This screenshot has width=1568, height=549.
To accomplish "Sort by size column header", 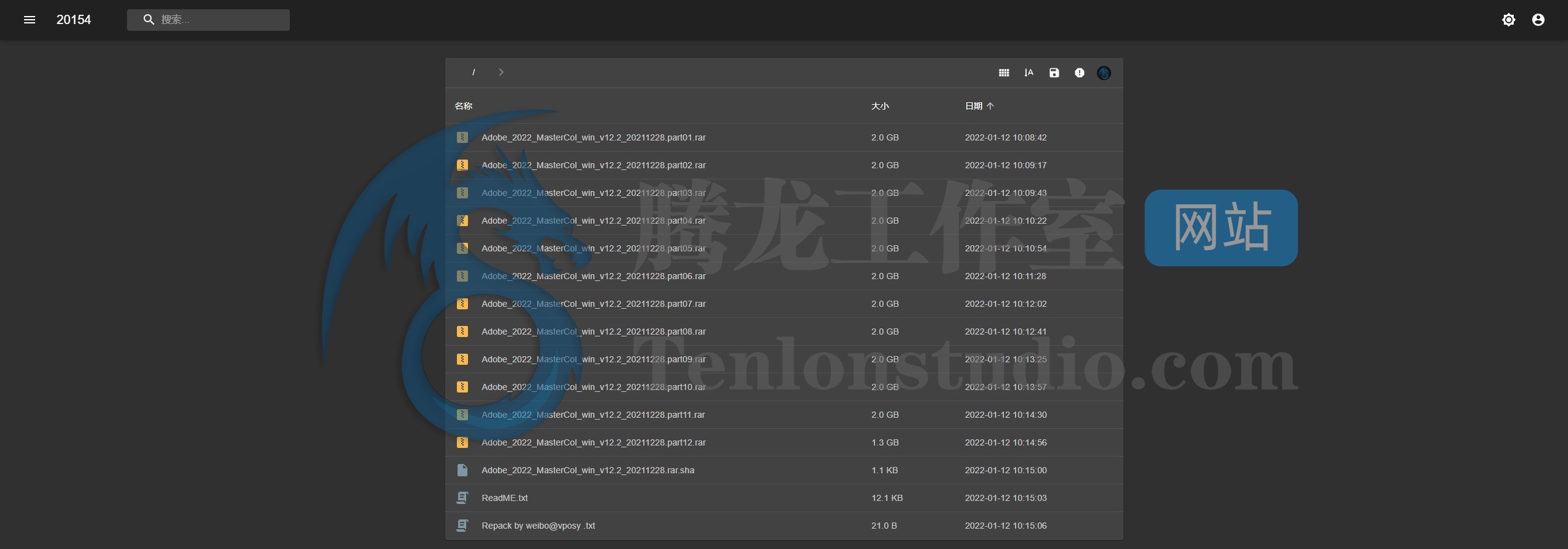I will [x=880, y=106].
